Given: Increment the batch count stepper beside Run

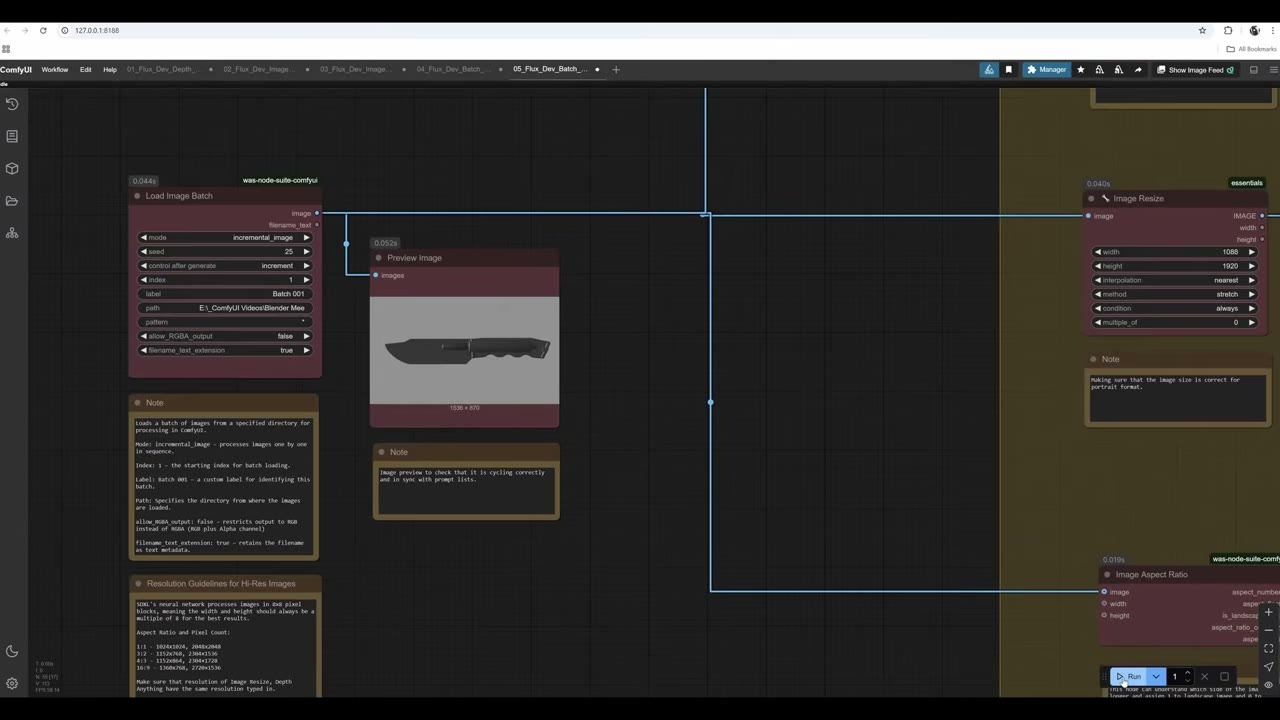Looking at the screenshot, I should point(1188,673).
